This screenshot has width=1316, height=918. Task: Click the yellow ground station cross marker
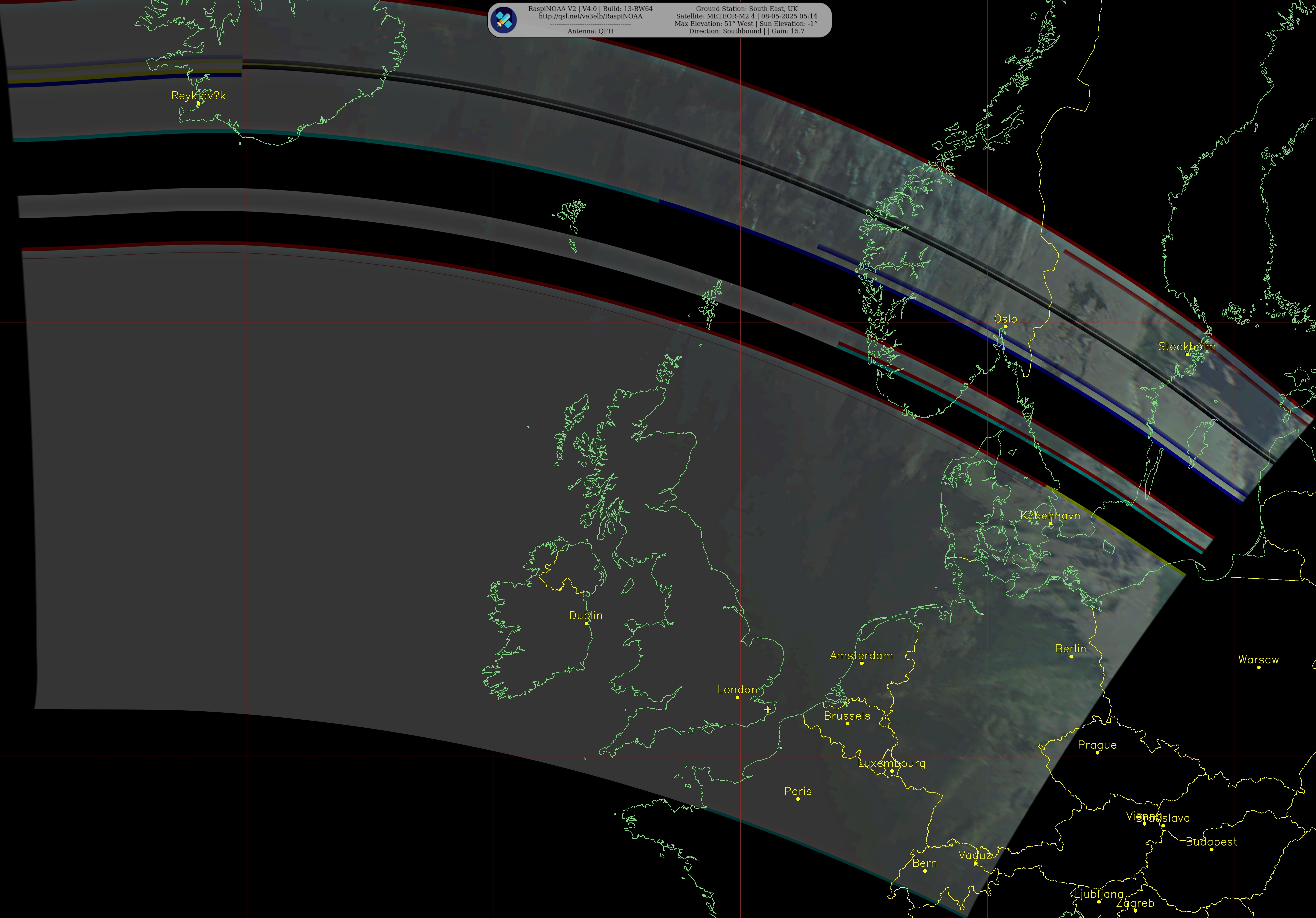(768, 710)
